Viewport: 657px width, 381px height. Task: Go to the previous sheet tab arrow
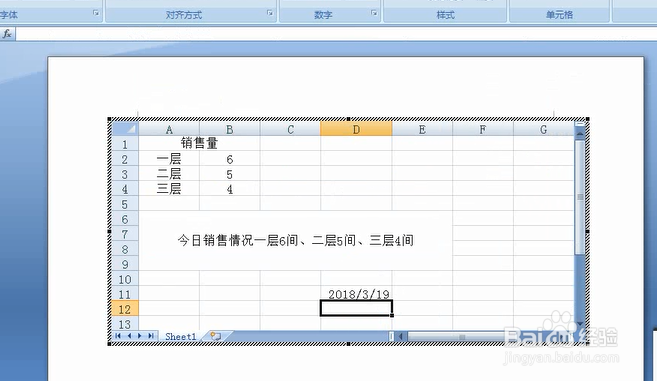(x=129, y=336)
